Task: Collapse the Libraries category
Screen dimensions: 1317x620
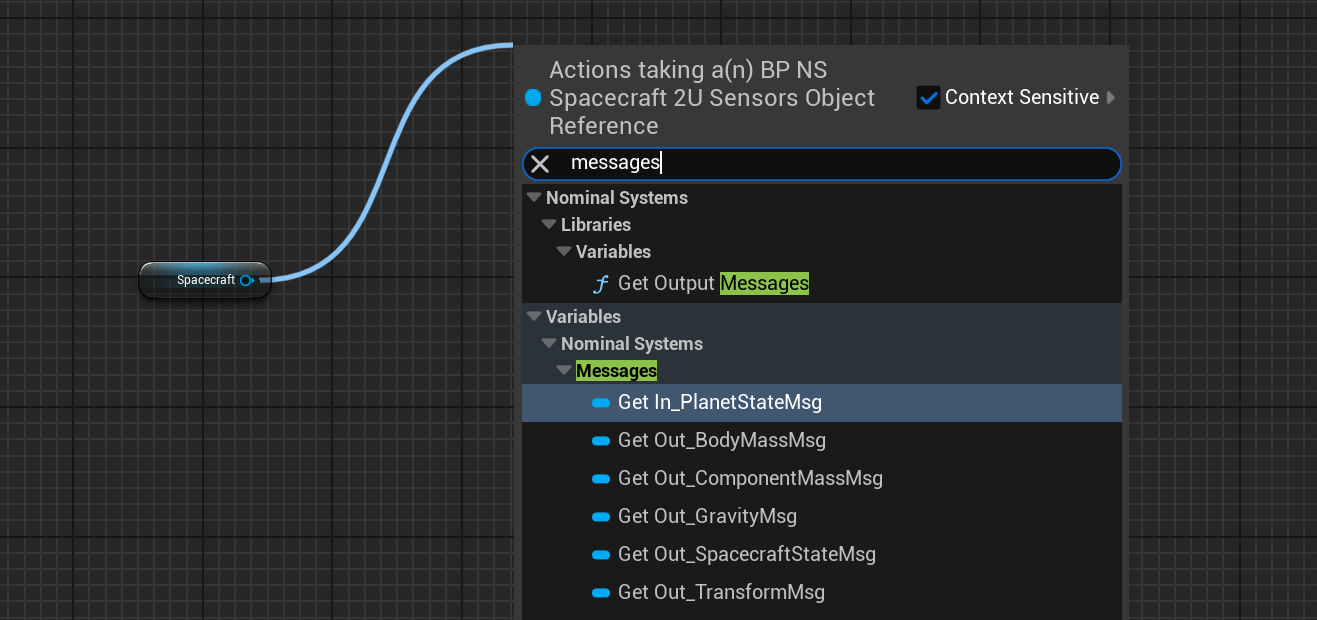Action: (549, 225)
